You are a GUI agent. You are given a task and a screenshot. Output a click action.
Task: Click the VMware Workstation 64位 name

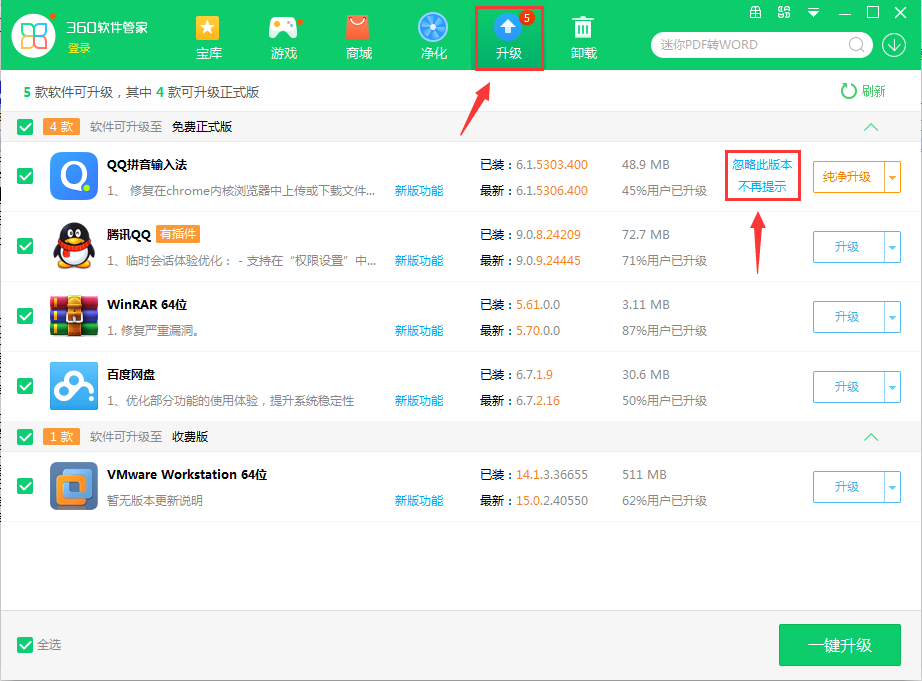(187, 475)
